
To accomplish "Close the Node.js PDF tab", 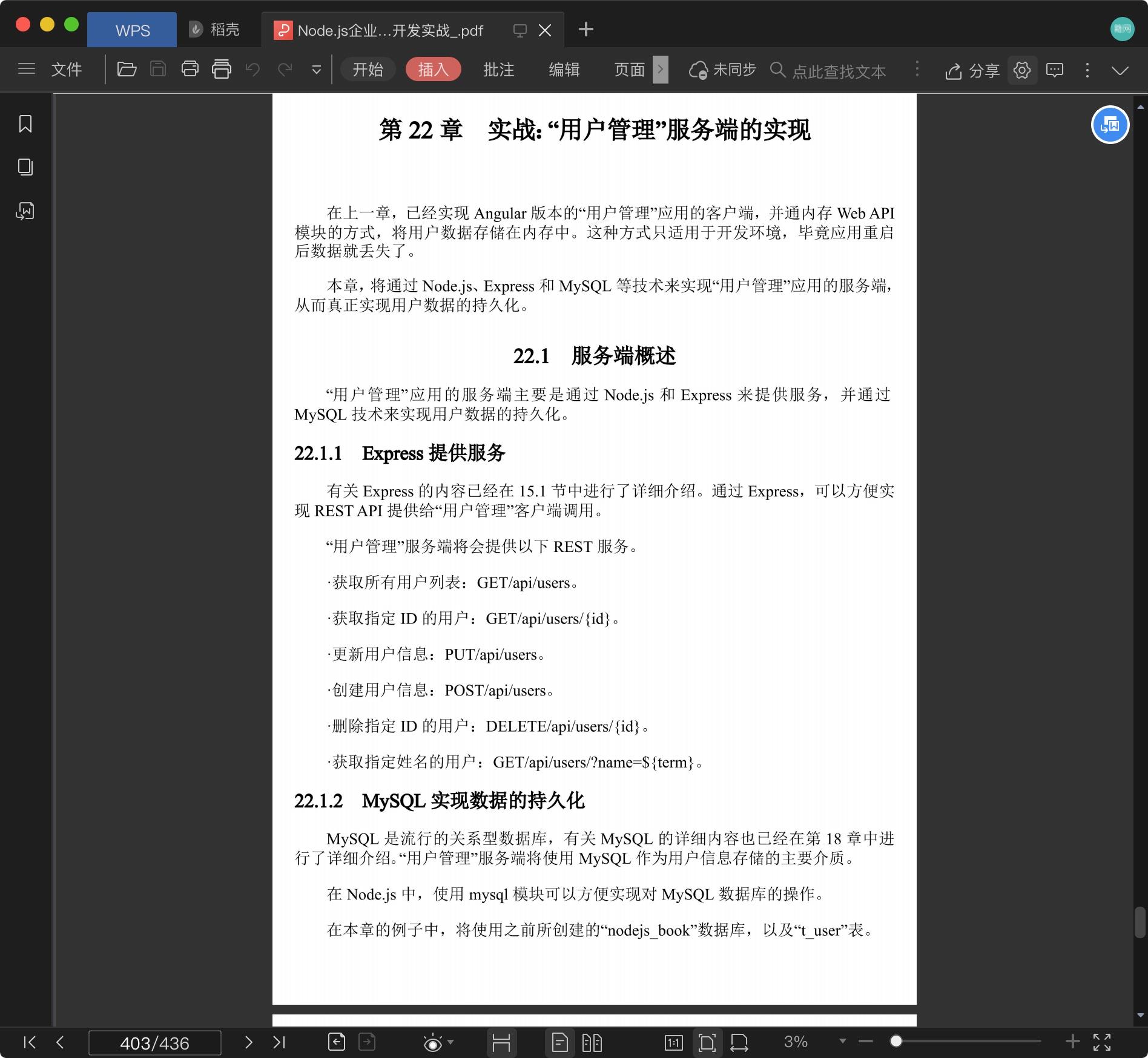I will 545,30.
